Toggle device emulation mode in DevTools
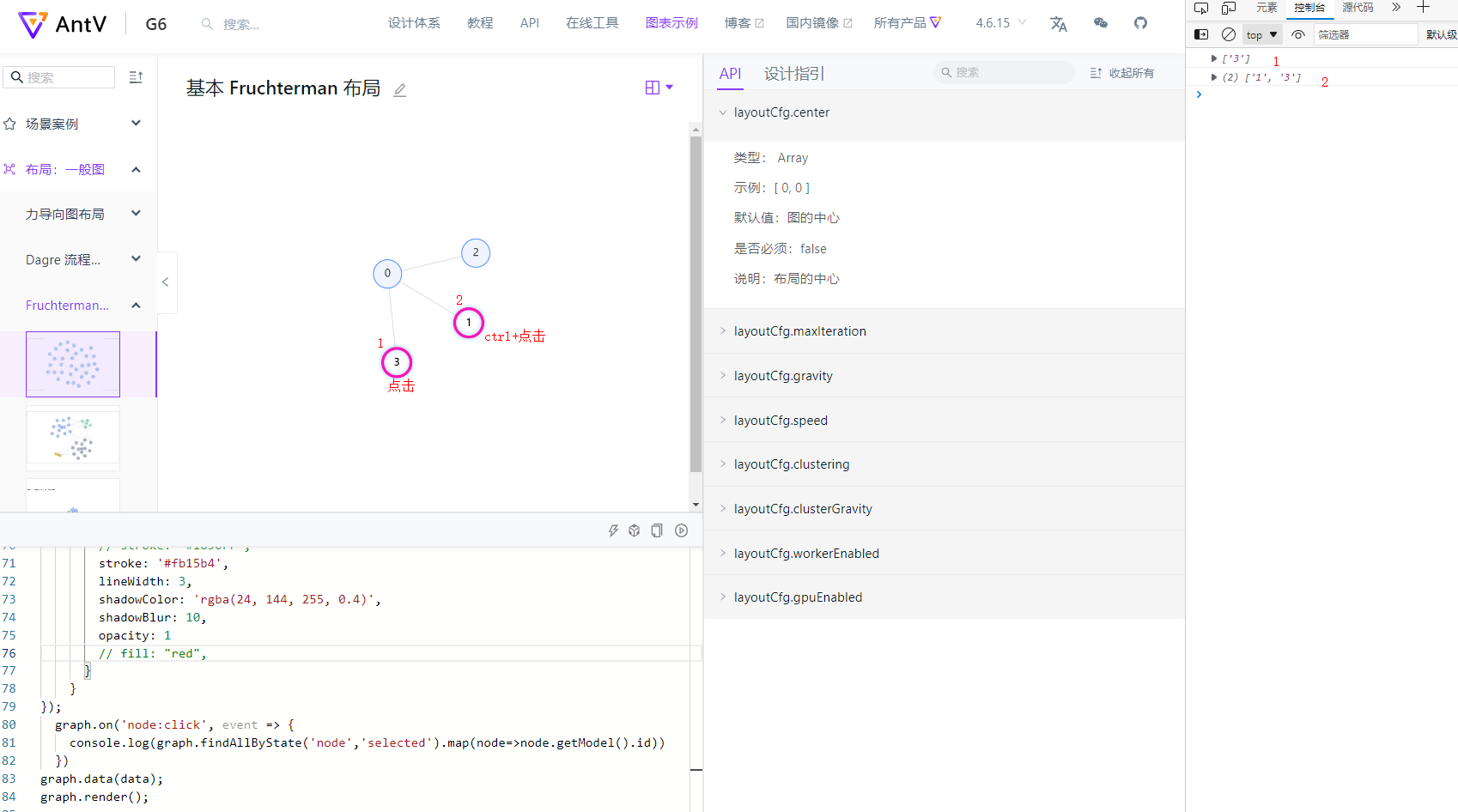Image resolution: width=1458 pixels, height=812 pixels. pyautogui.click(x=1228, y=9)
